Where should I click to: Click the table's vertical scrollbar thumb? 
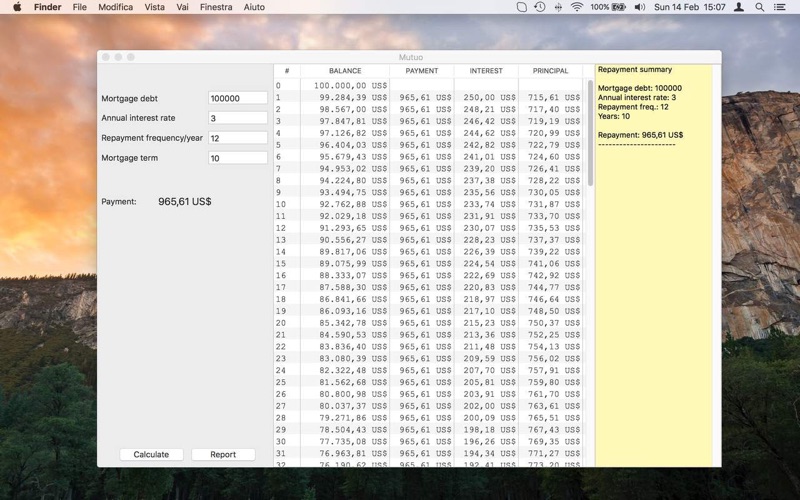tap(590, 133)
